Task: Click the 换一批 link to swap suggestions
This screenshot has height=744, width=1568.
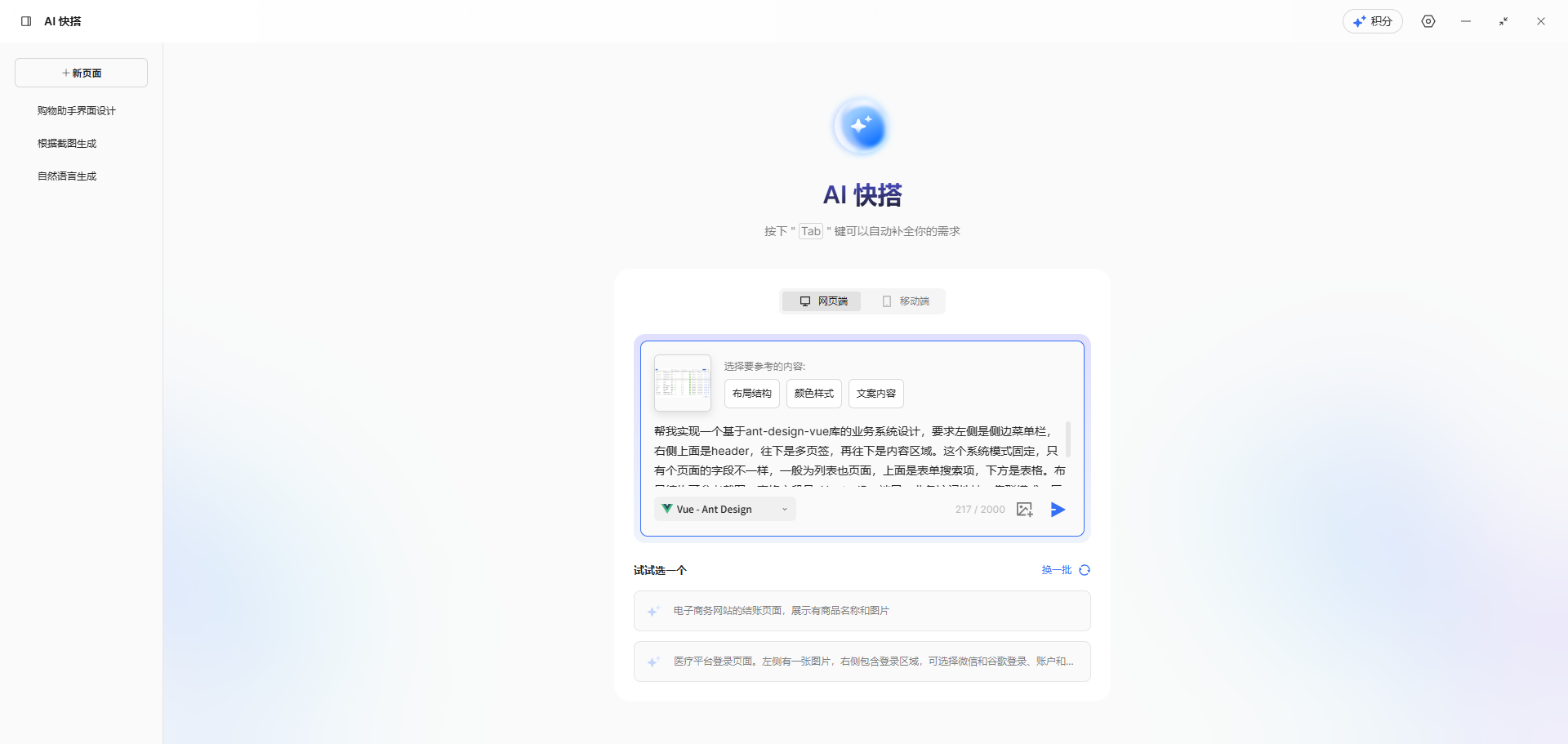Action: click(x=1055, y=569)
